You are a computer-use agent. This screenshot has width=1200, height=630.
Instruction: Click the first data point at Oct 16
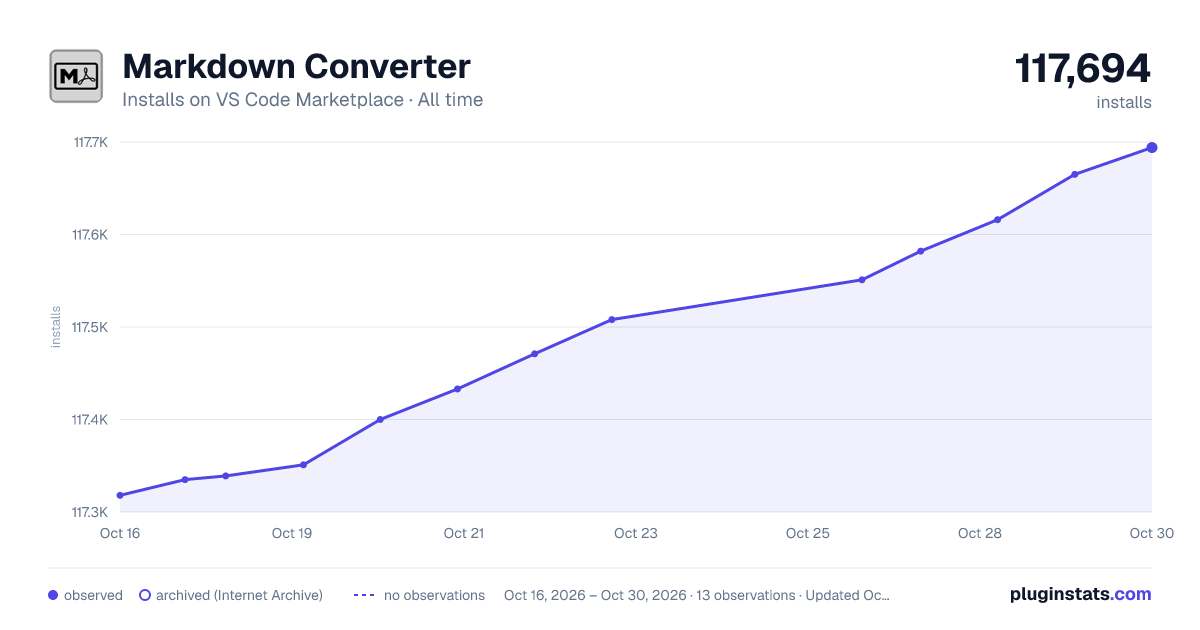point(120,495)
